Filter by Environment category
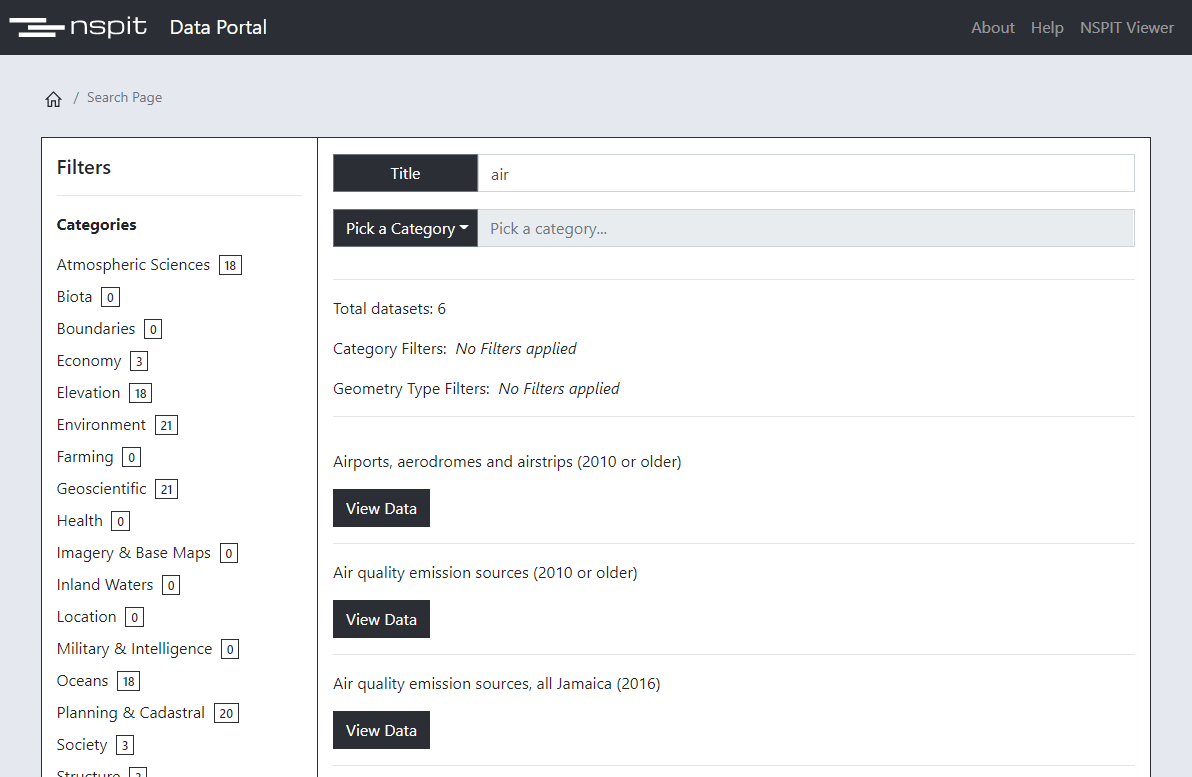The width and height of the screenshot is (1192, 777). 101,425
